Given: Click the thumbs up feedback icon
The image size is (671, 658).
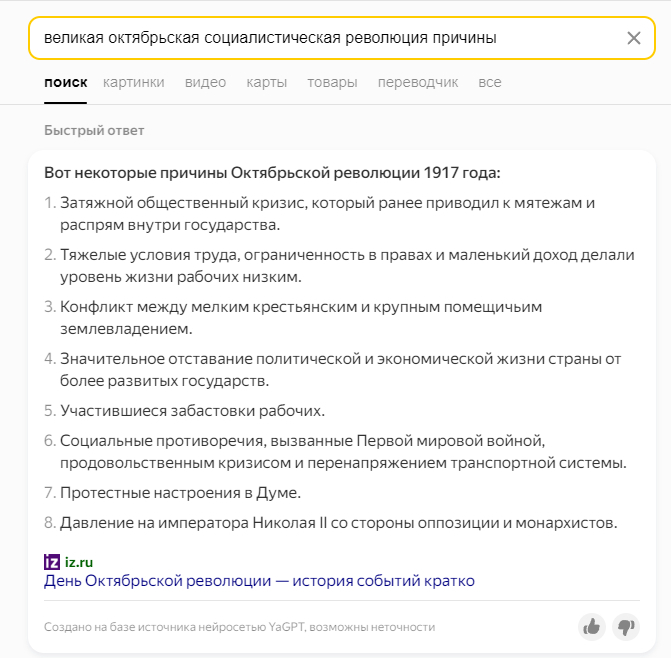Looking at the screenshot, I should pyautogui.click(x=592, y=627).
